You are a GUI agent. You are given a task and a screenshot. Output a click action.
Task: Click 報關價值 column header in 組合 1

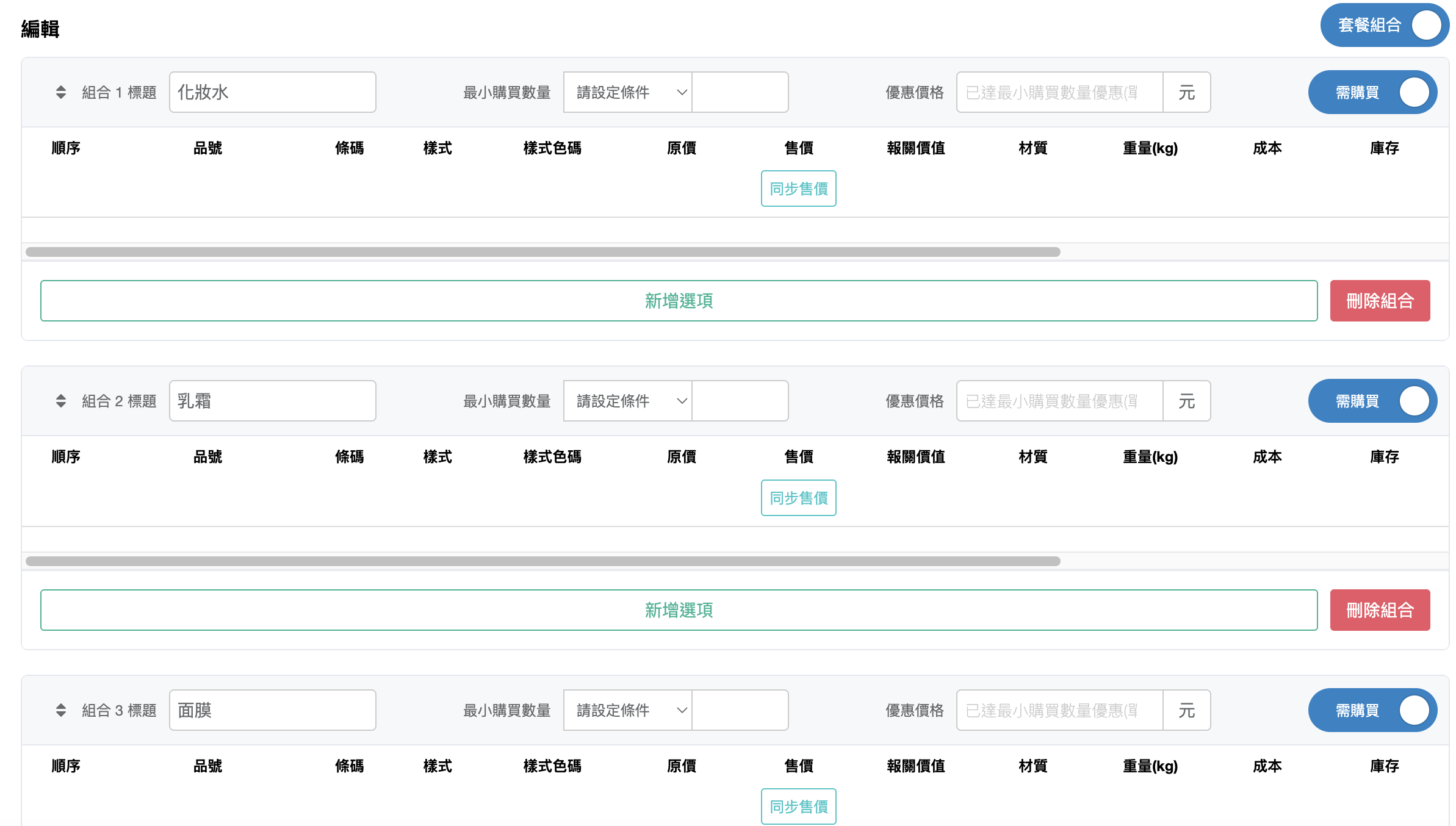[916, 148]
